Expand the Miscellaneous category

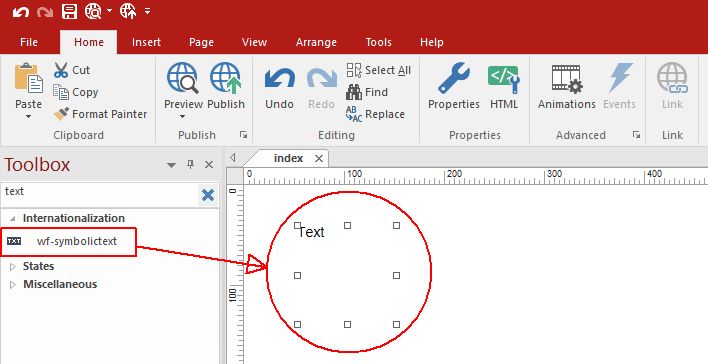[13, 285]
